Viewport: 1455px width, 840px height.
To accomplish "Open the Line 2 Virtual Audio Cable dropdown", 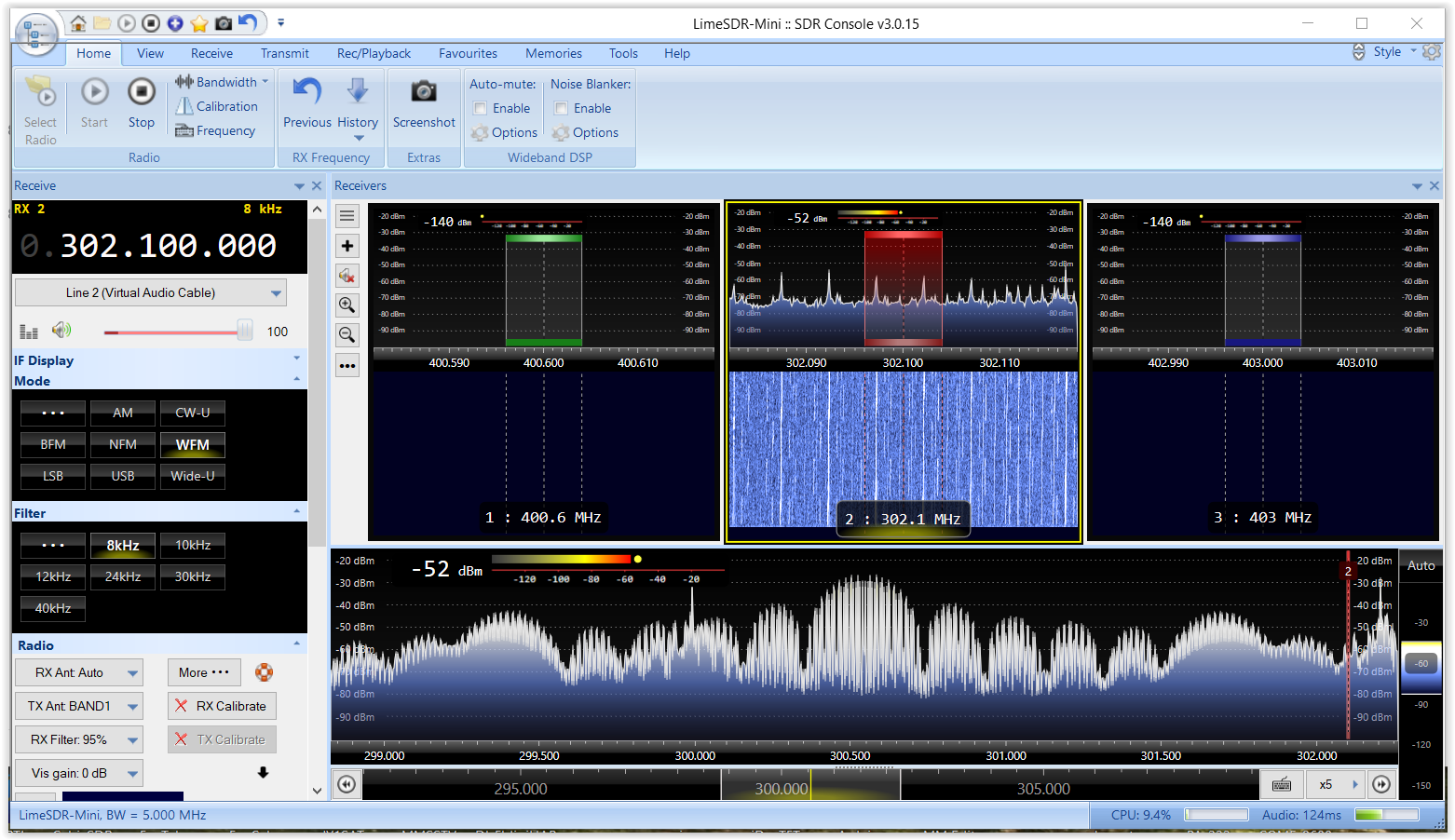I will [x=151, y=292].
